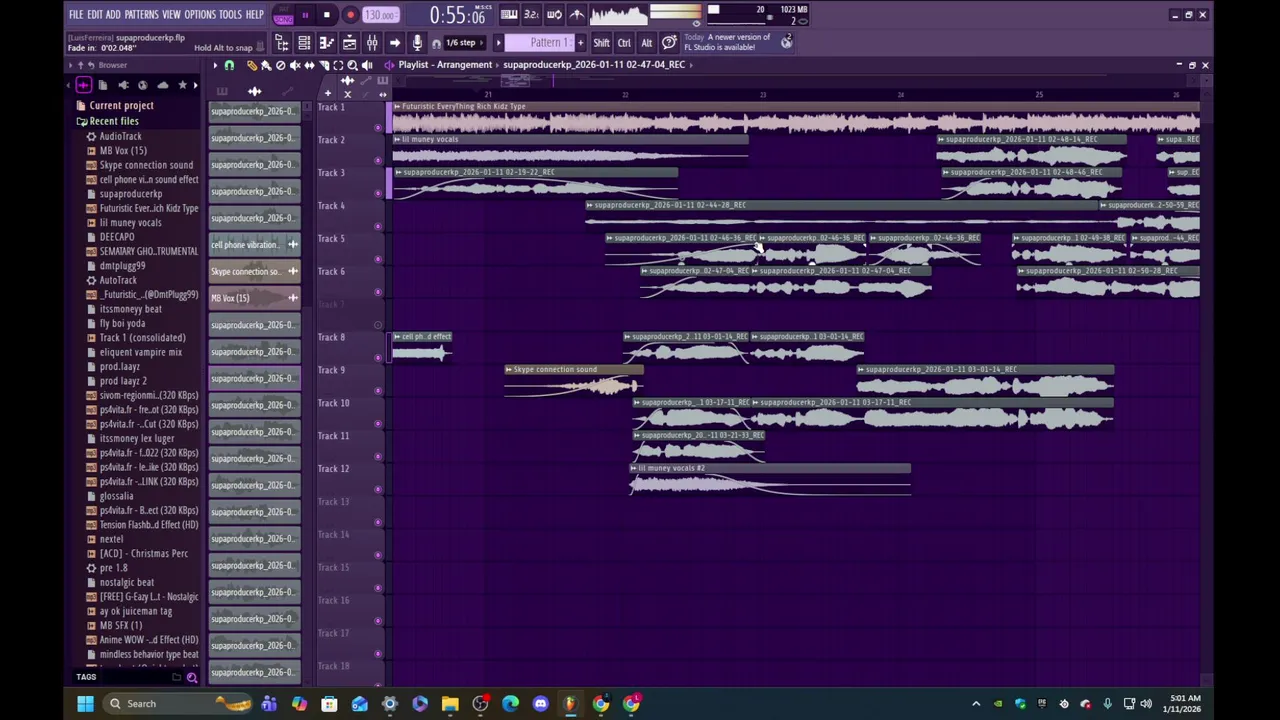Open the Channel rack from toolbar

click(x=304, y=43)
